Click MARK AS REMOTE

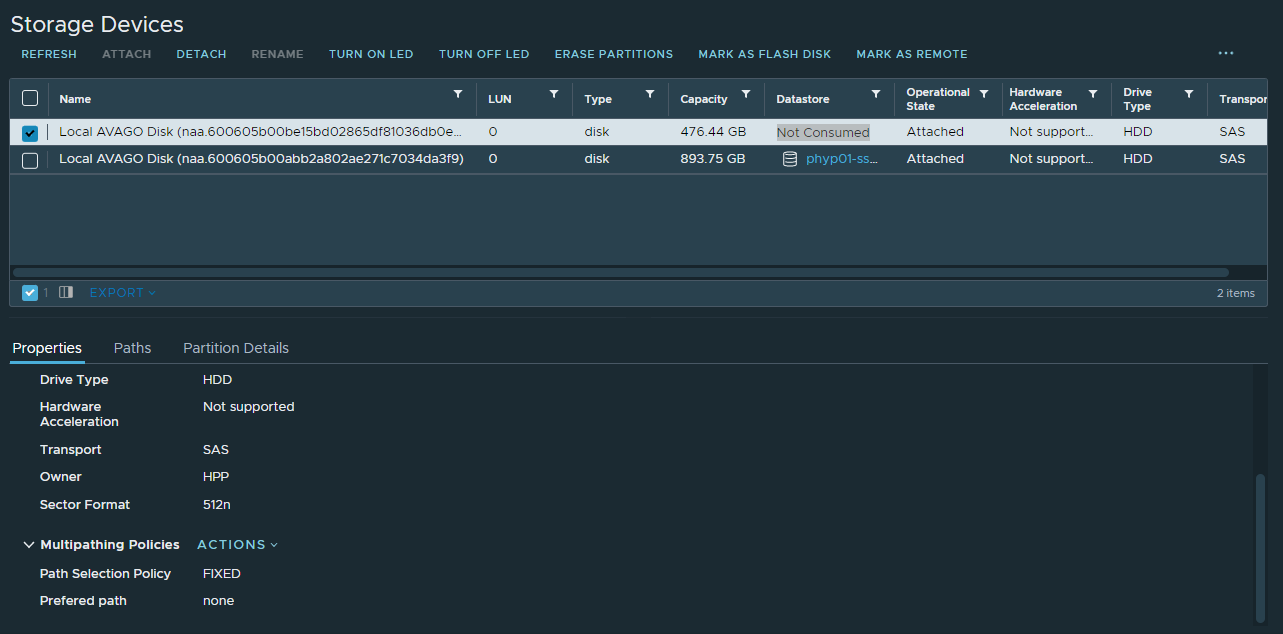tap(912, 54)
